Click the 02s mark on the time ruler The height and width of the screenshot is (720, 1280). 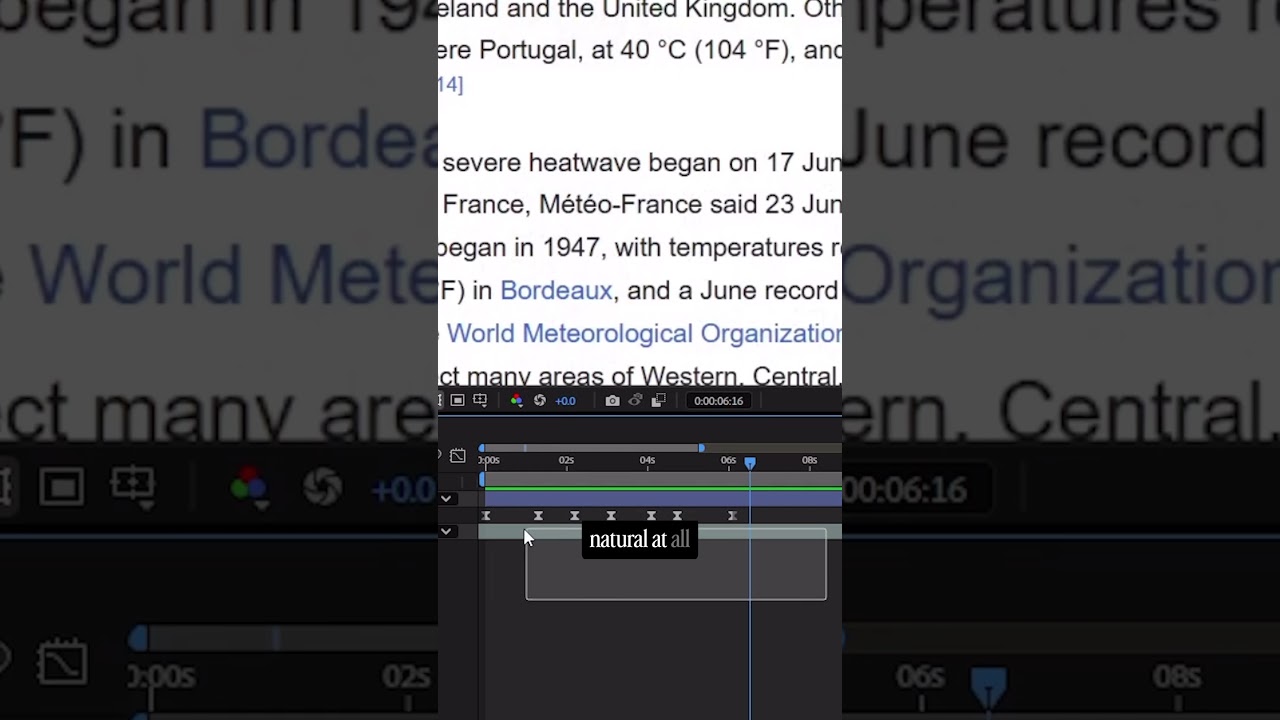tap(566, 460)
